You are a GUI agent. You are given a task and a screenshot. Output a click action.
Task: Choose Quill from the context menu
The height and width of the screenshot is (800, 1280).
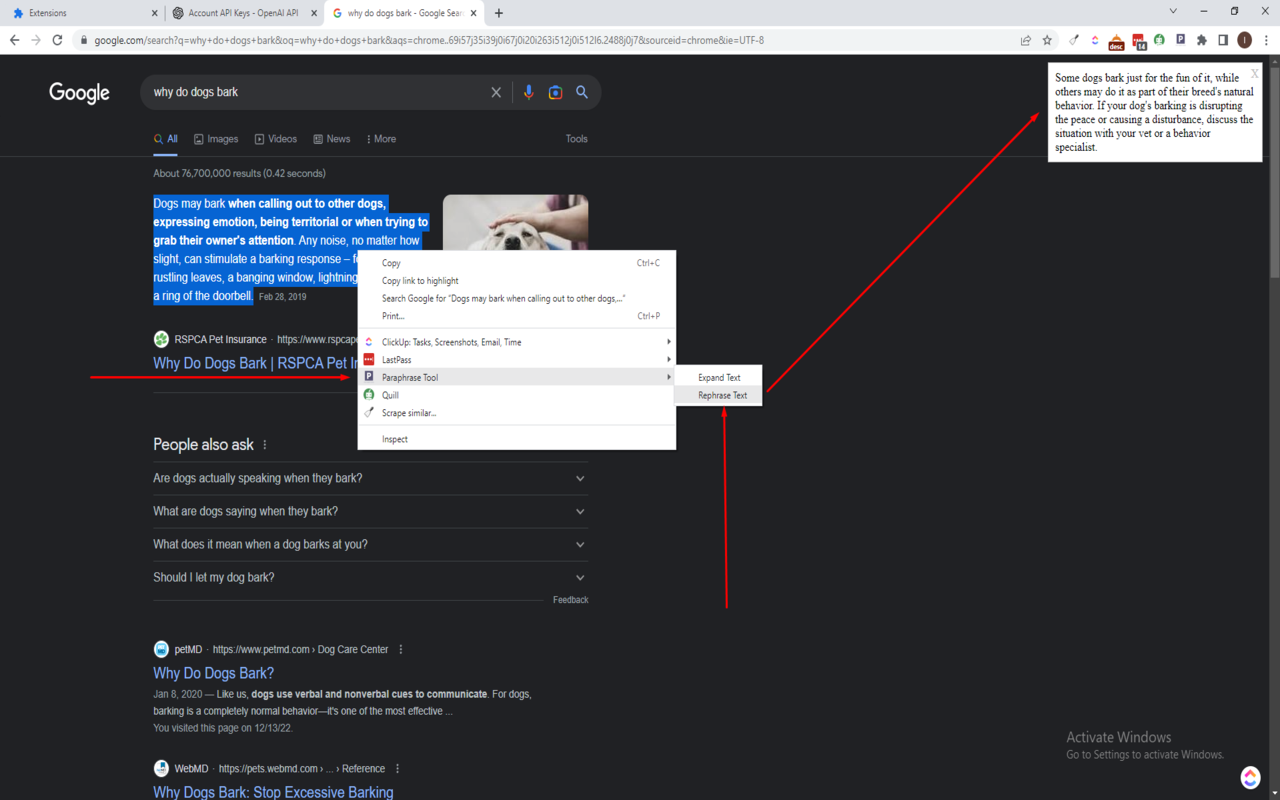[x=517, y=395]
